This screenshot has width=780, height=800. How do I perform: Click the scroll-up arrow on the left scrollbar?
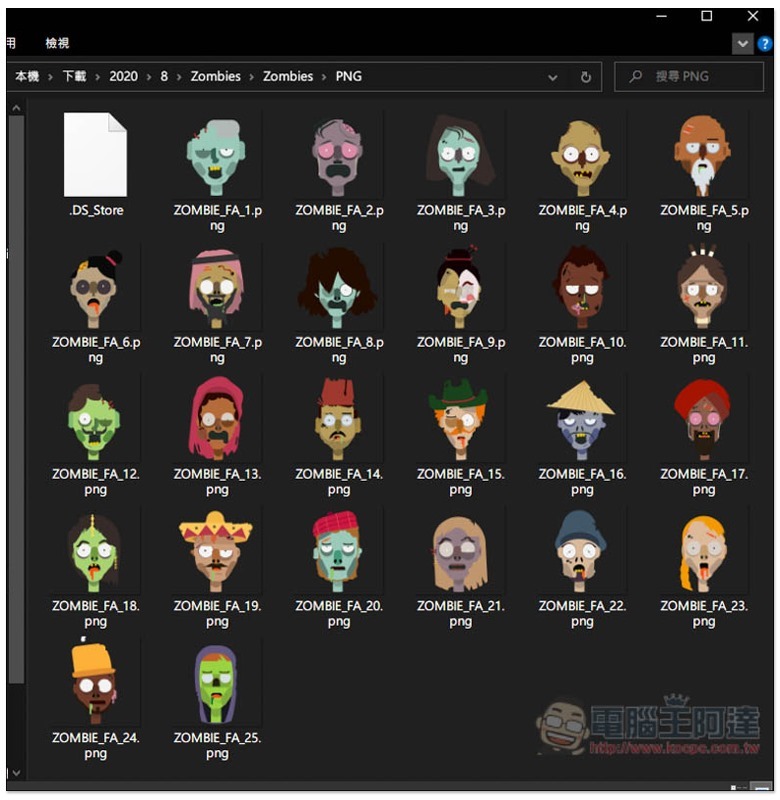tap(16, 107)
